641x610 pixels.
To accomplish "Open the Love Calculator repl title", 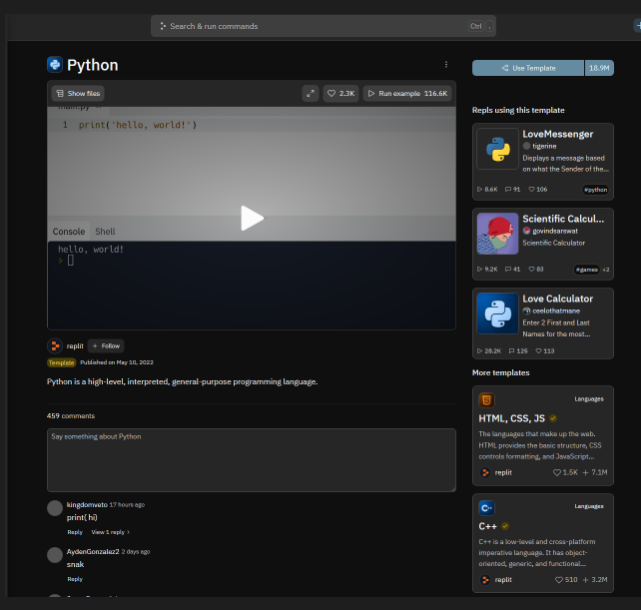I will (558, 299).
